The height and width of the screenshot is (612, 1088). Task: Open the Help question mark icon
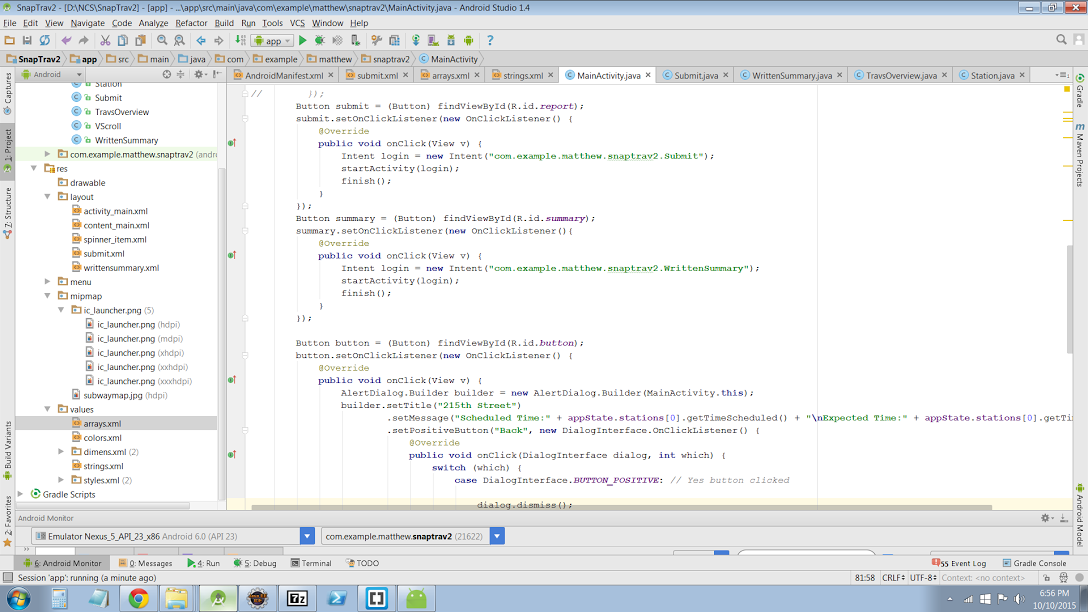[490, 41]
